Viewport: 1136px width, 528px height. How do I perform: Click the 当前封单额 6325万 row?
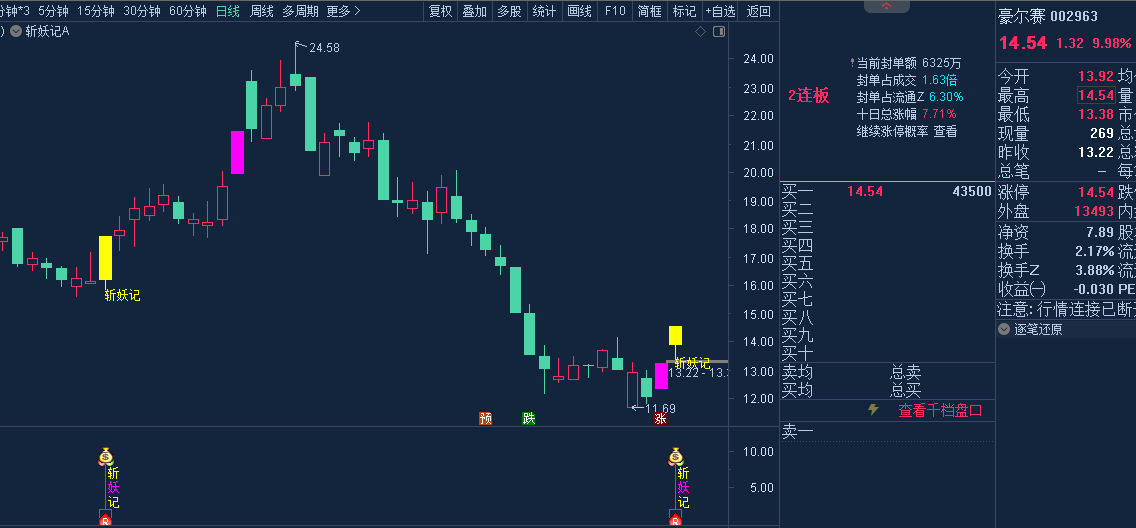pyautogui.click(x=911, y=62)
